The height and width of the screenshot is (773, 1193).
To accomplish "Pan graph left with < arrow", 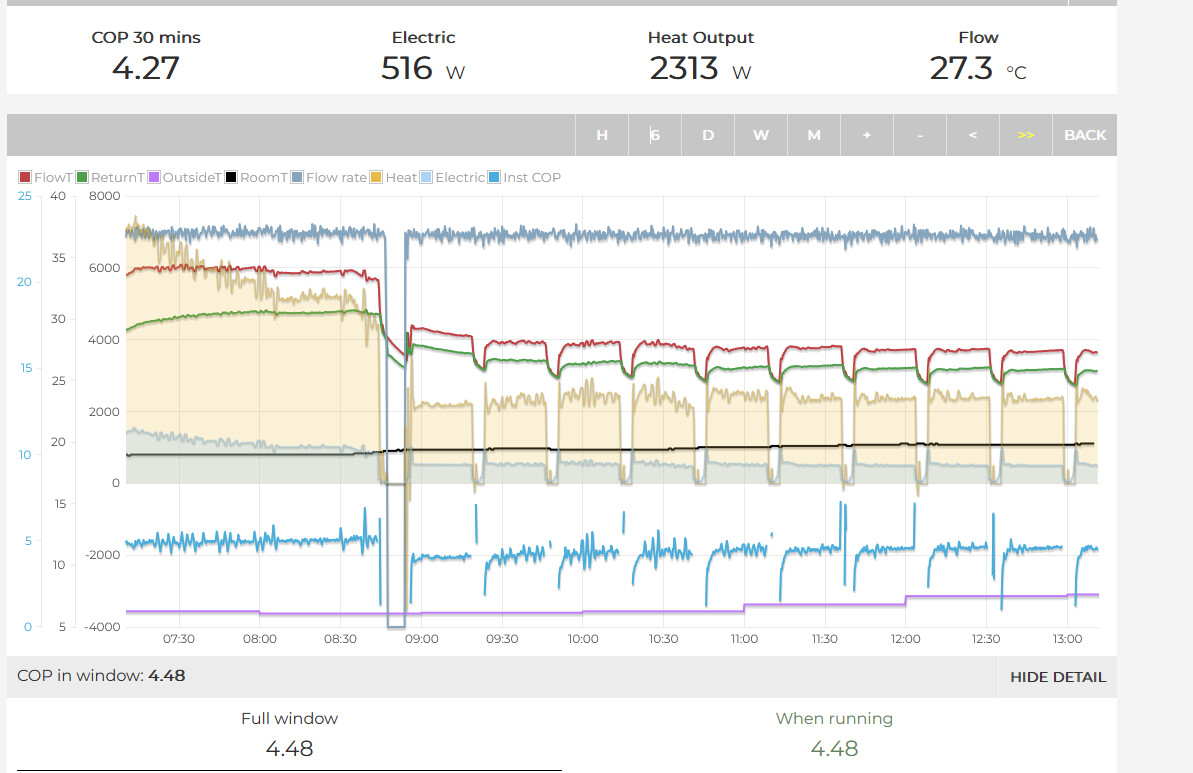I will point(973,135).
